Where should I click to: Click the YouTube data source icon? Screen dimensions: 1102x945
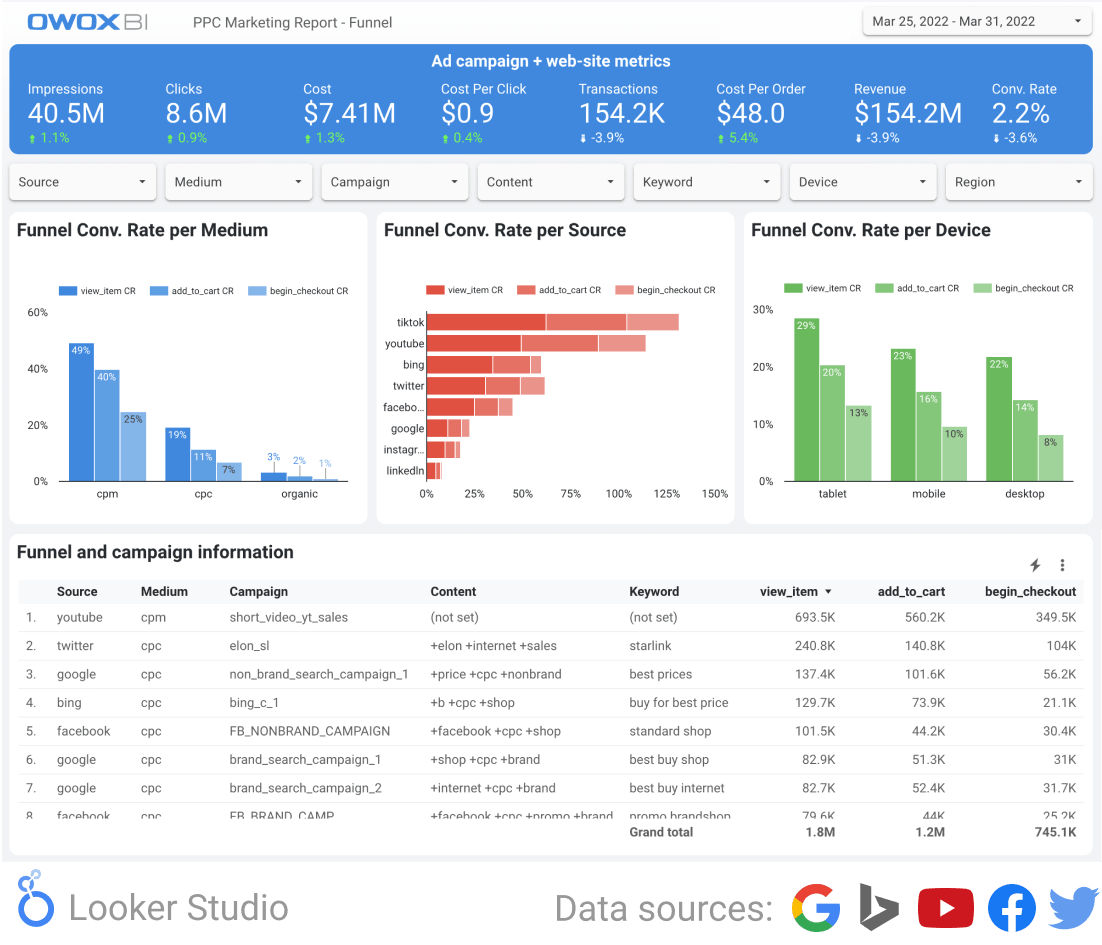[944, 907]
